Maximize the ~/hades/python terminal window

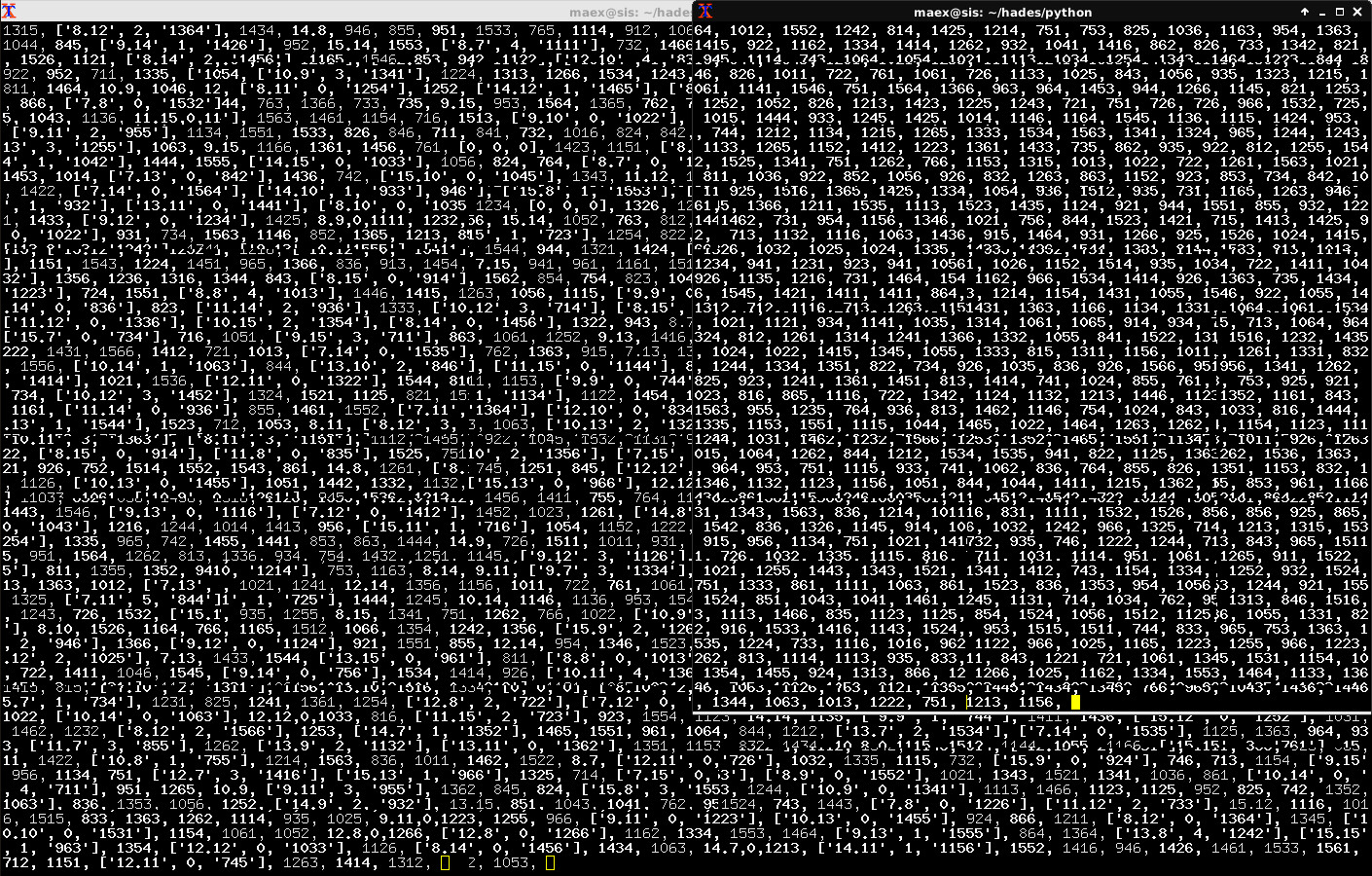(x=1340, y=12)
